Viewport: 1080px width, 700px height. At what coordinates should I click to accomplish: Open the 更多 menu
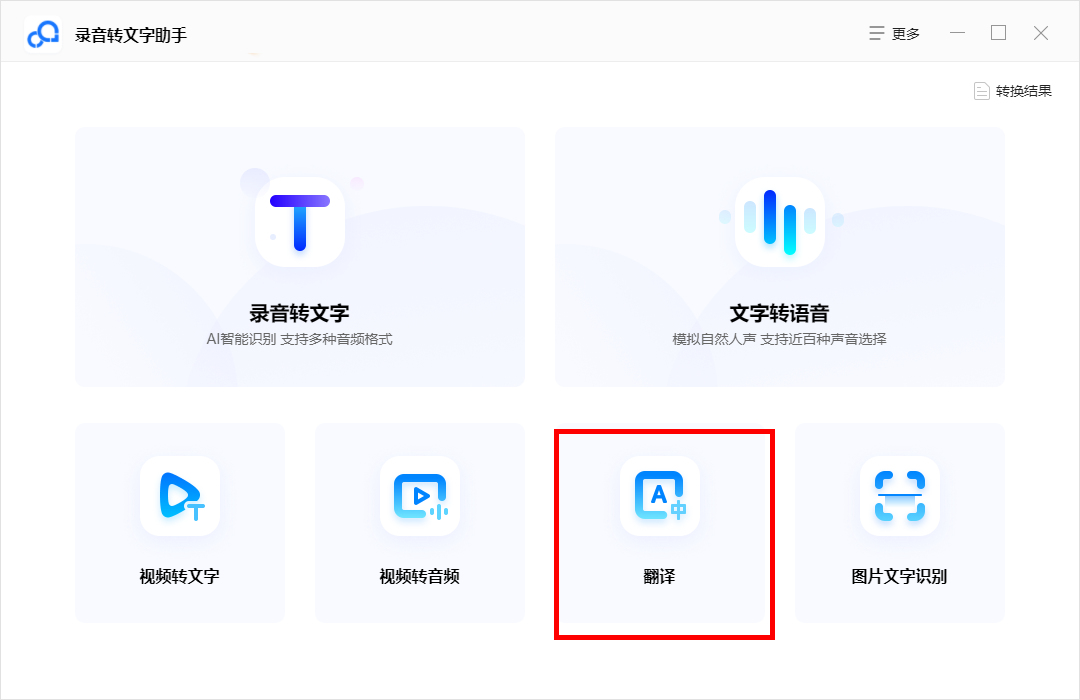click(x=893, y=32)
